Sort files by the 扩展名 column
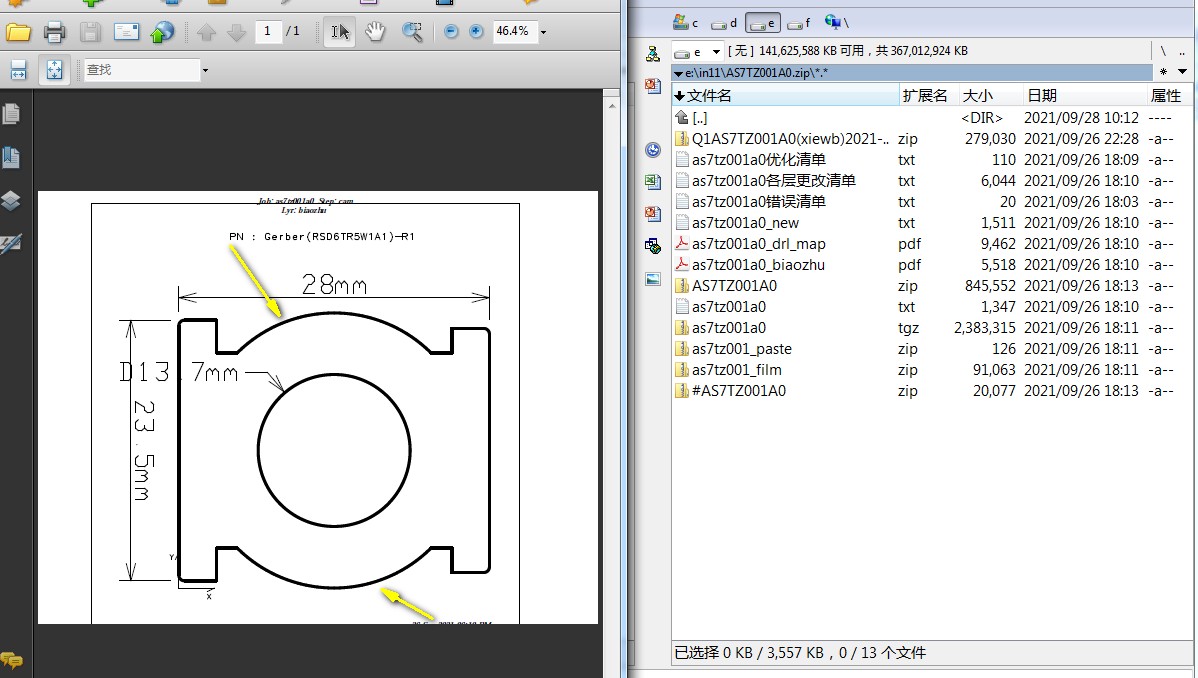Image resolution: width=1198 pixels, height=678 pixels. tap(929, 96)
